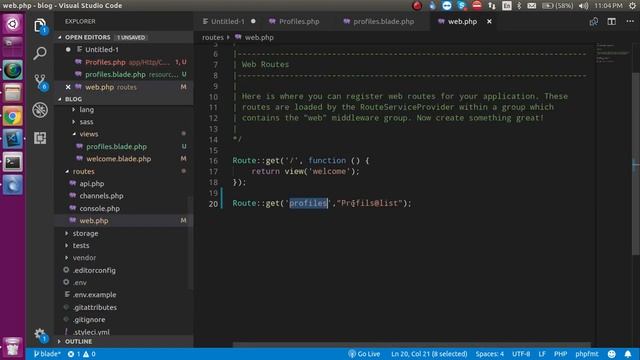This screenshot has width=640, height=360.
Task: Switch to the Untitled-1 tab
Action: point(229,22)
